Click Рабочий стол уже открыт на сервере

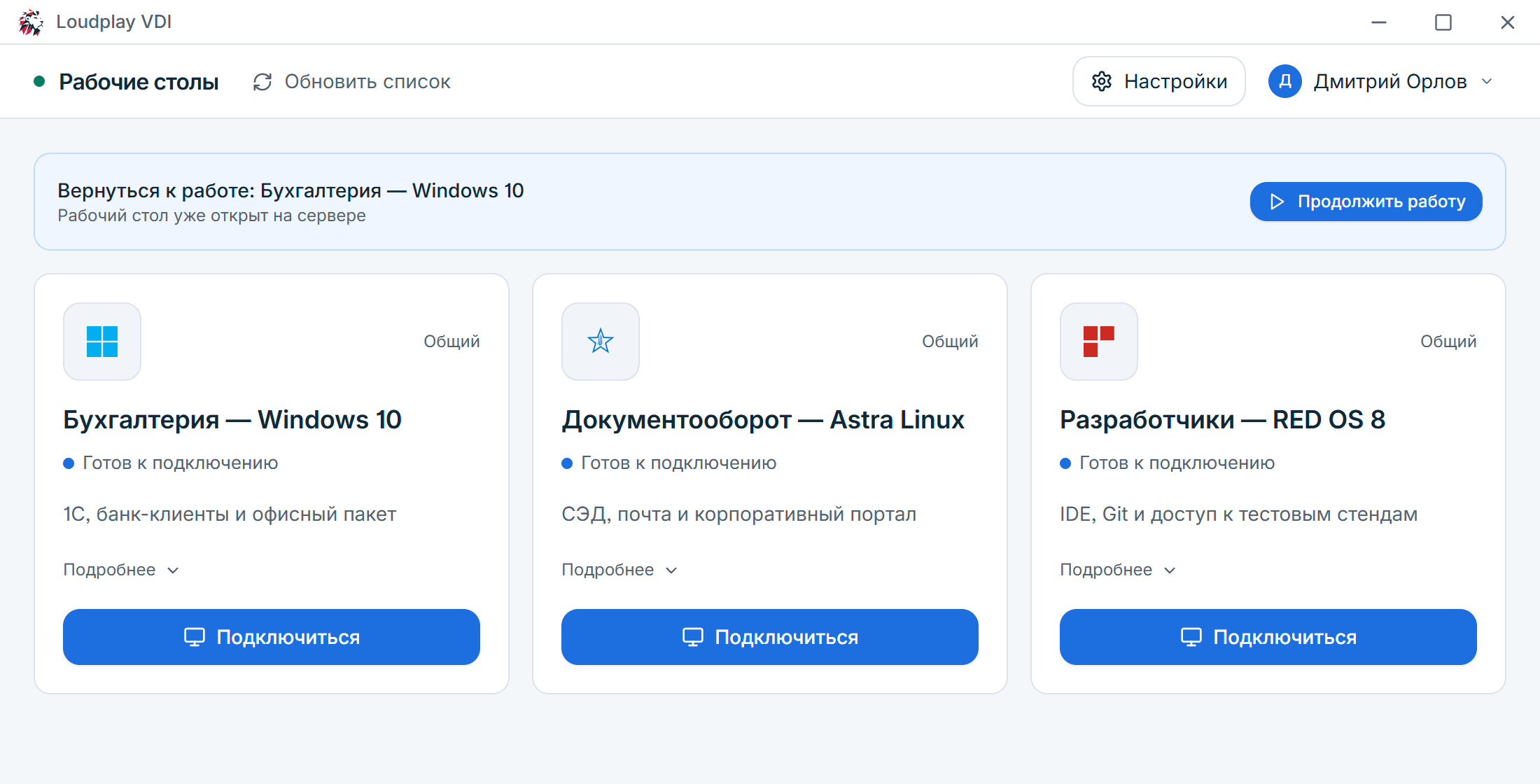tap(211, 216)
